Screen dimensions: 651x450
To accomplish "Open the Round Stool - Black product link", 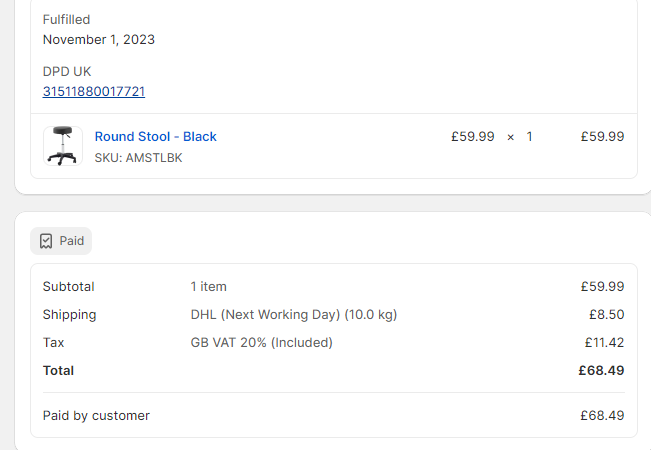I will pyautogui.click(x=155, y=137).
